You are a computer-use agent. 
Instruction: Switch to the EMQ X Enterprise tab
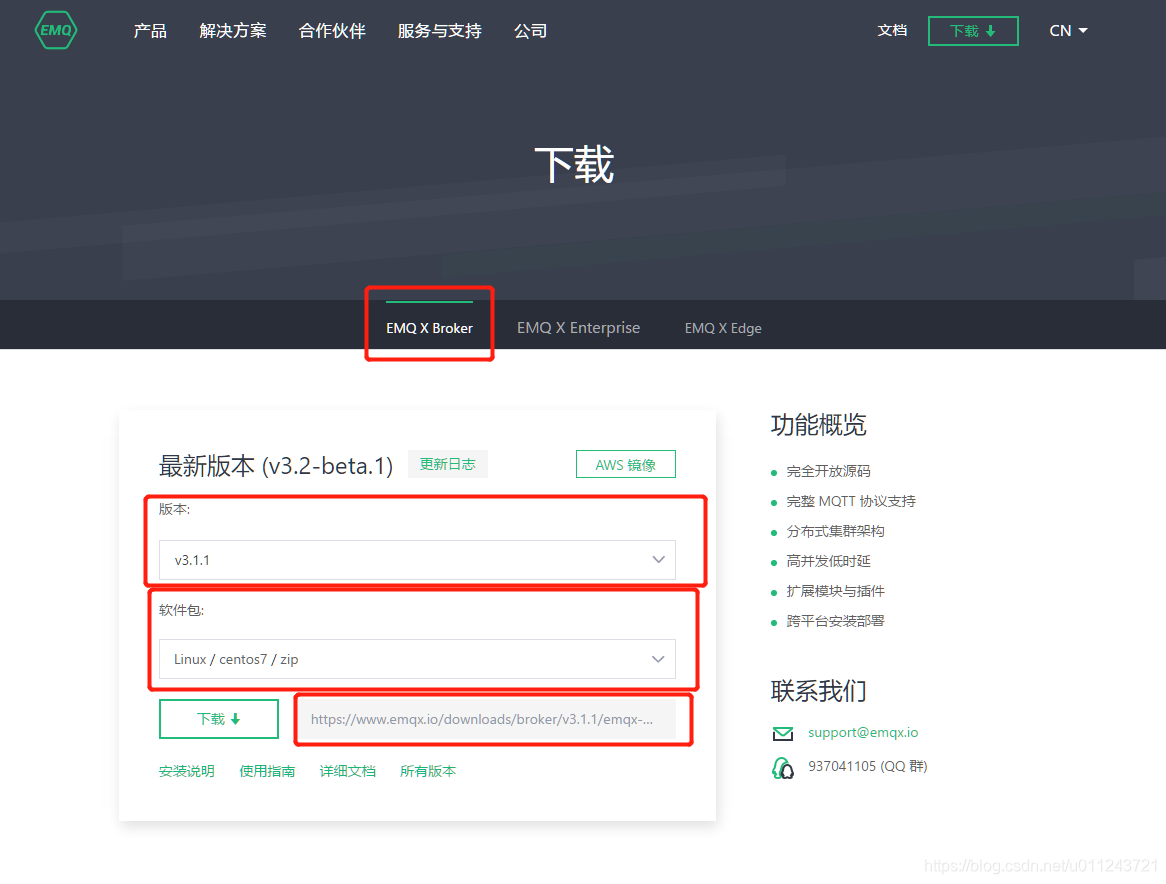[x=579, y=328]
